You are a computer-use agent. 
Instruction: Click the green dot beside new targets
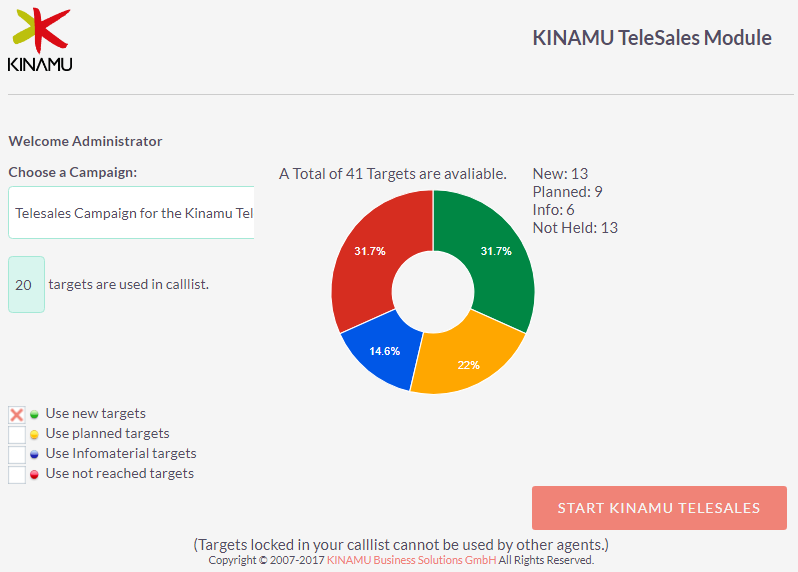click(34, 414)
